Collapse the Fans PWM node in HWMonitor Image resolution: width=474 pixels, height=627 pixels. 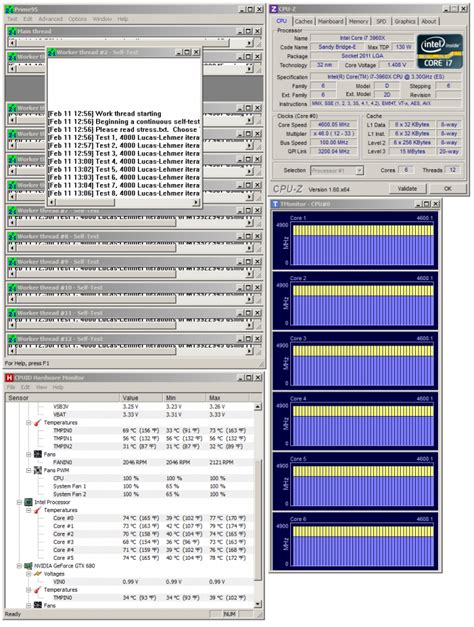(29, 470)
